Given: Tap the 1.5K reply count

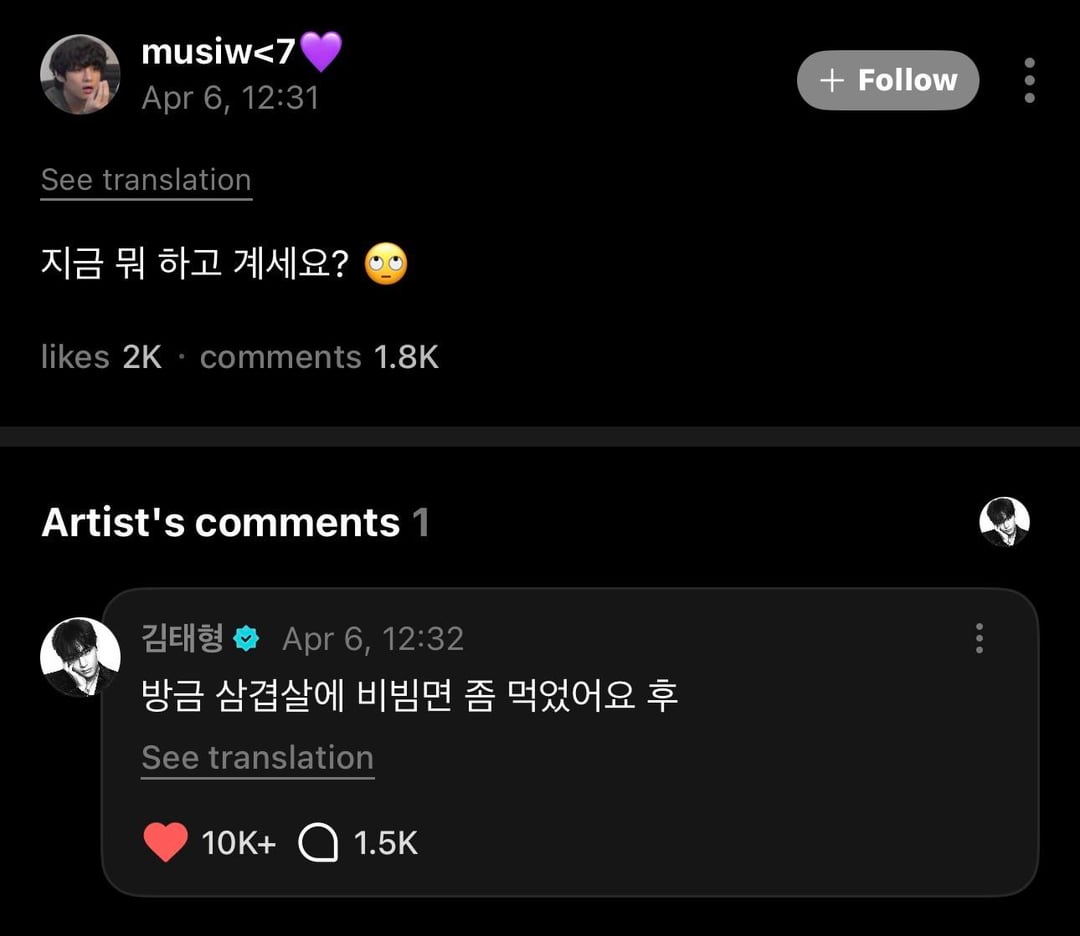Looking at the screenshot, I should point(385,843).
